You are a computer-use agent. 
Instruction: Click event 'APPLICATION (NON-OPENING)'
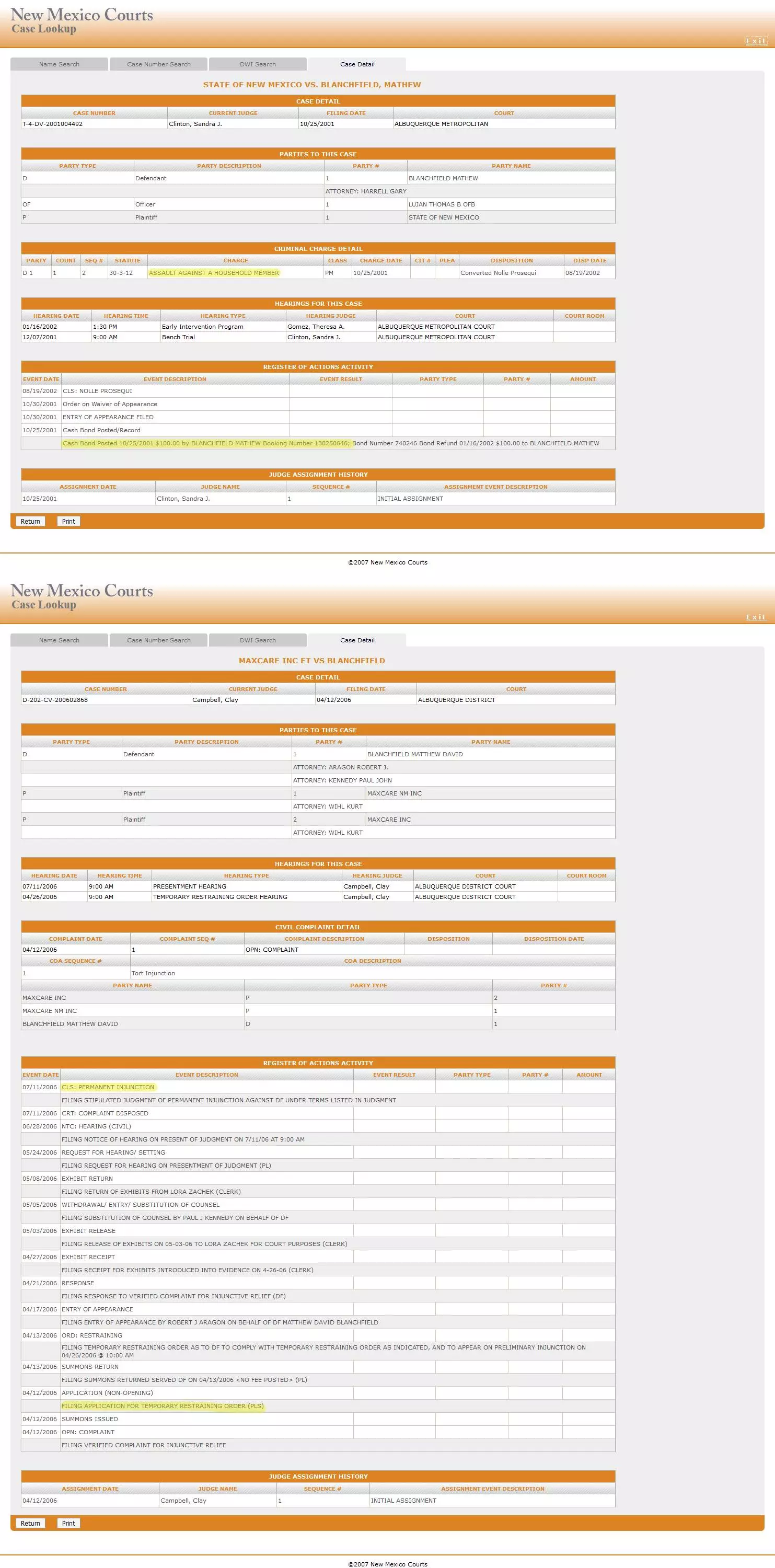tap(107, 1393)
